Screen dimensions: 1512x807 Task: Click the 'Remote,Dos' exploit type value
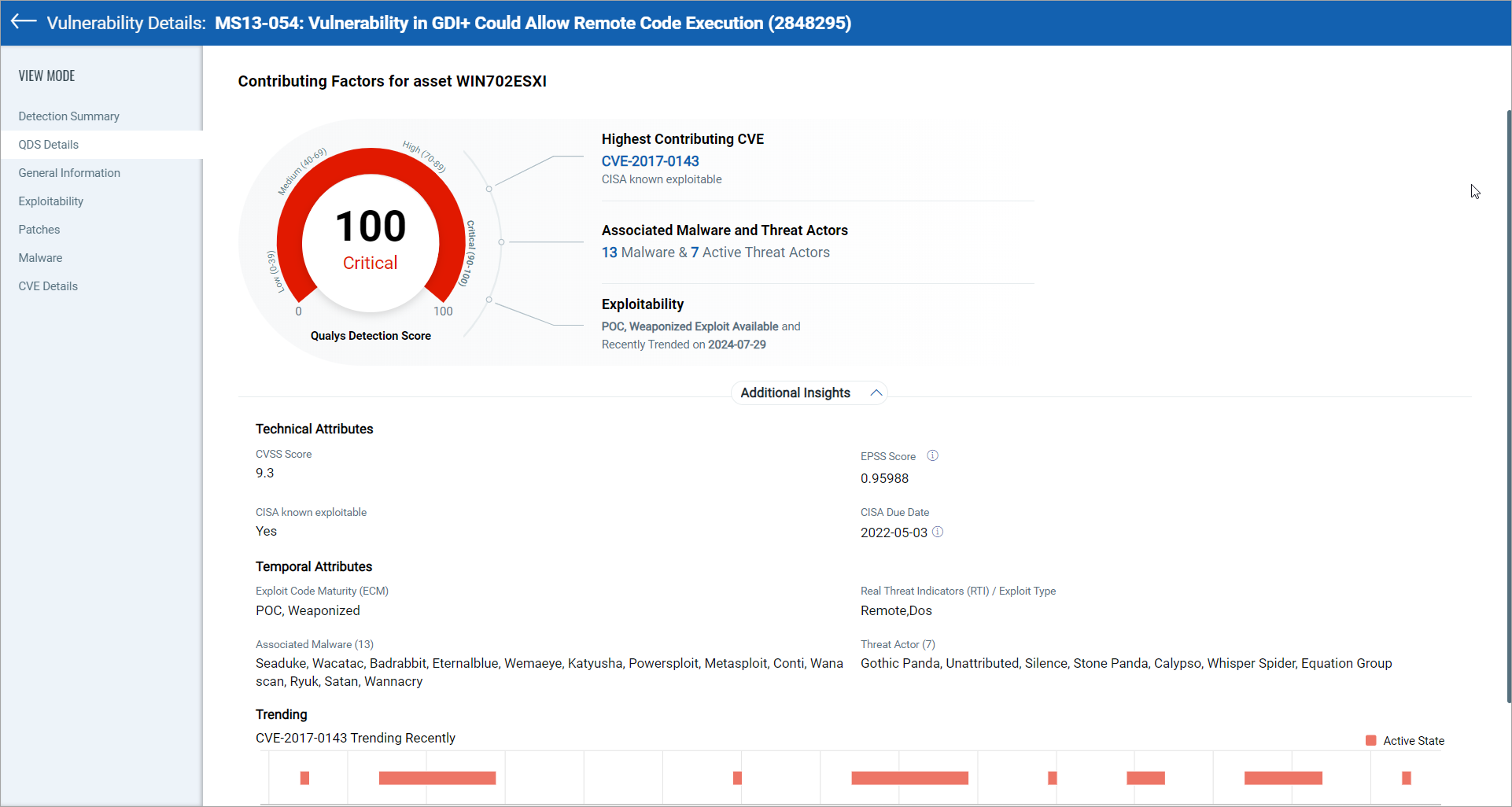(x=896, y=610)
